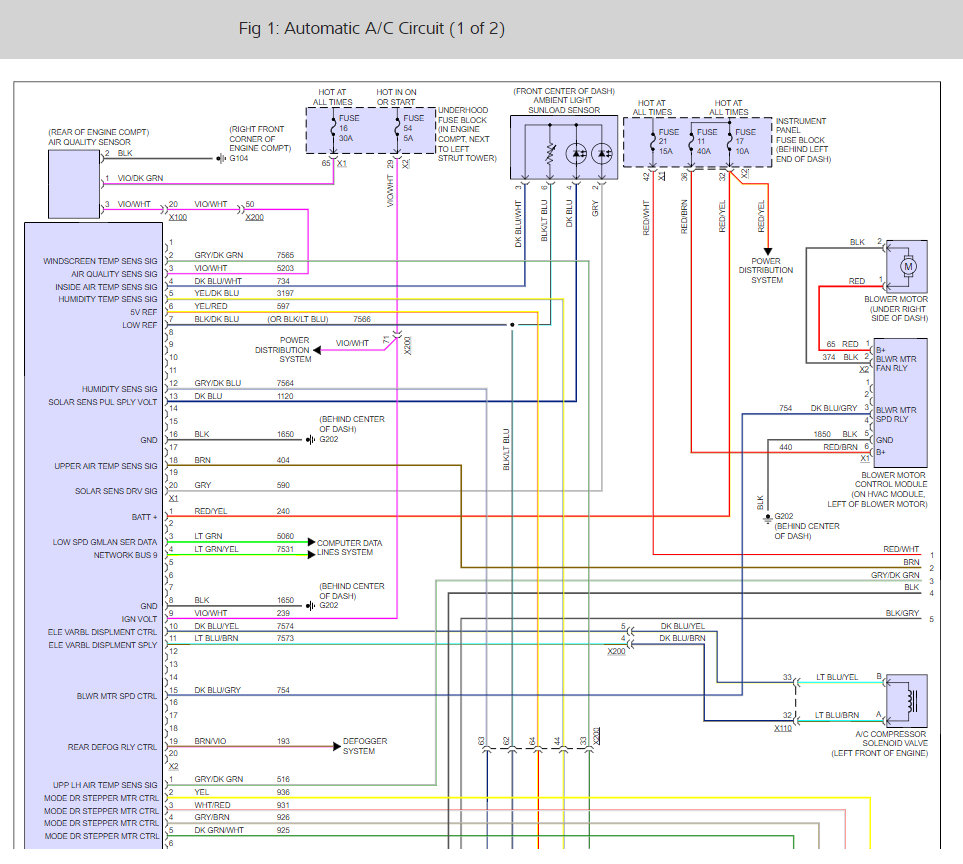Click the INSTRUMENT PANEL FUSE BLOCK description

click(x=803, y=140)
